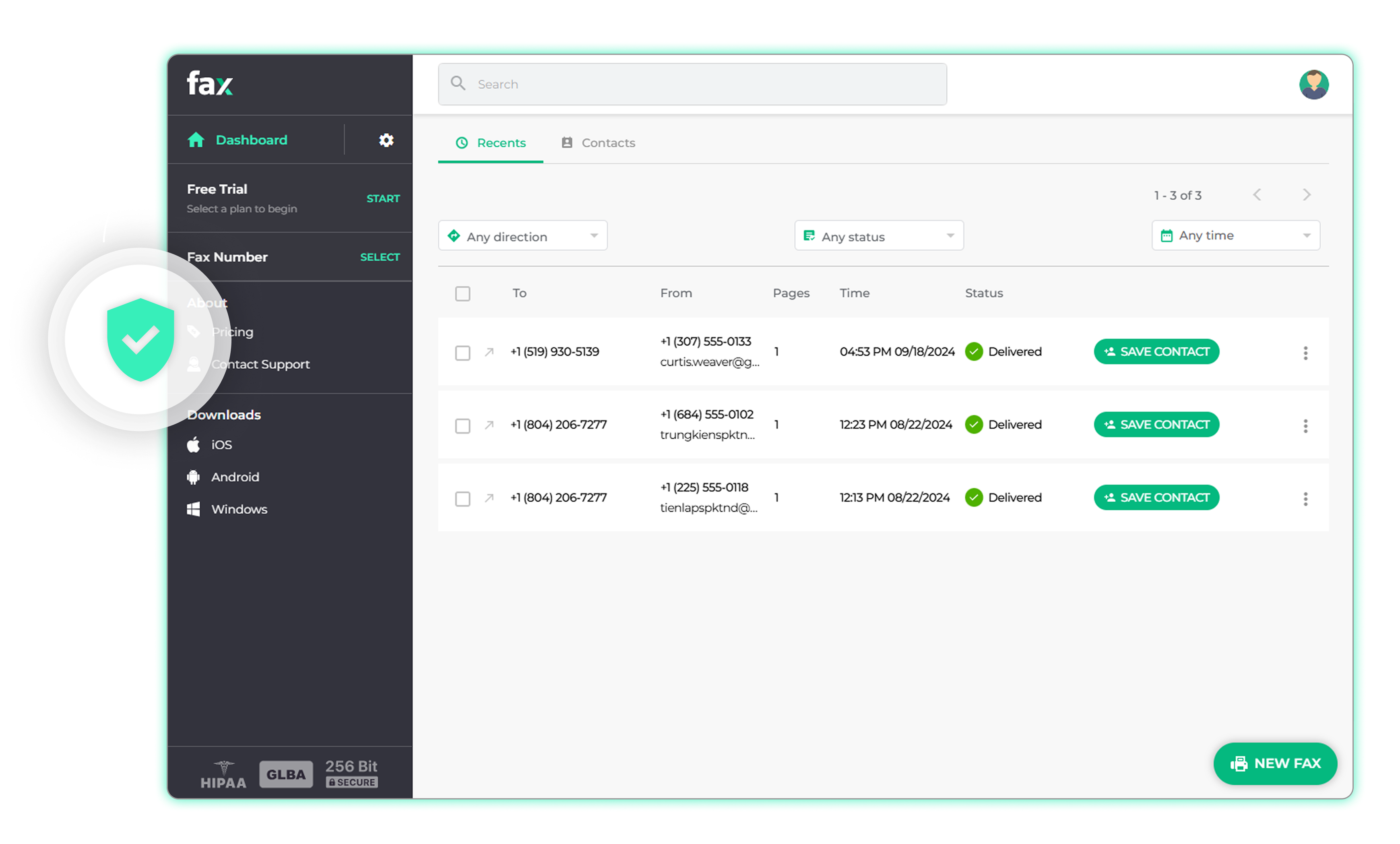The image size is (1400, 844).
Task: Open the Any status filter dropdown
Action: (x=878, y=236)
